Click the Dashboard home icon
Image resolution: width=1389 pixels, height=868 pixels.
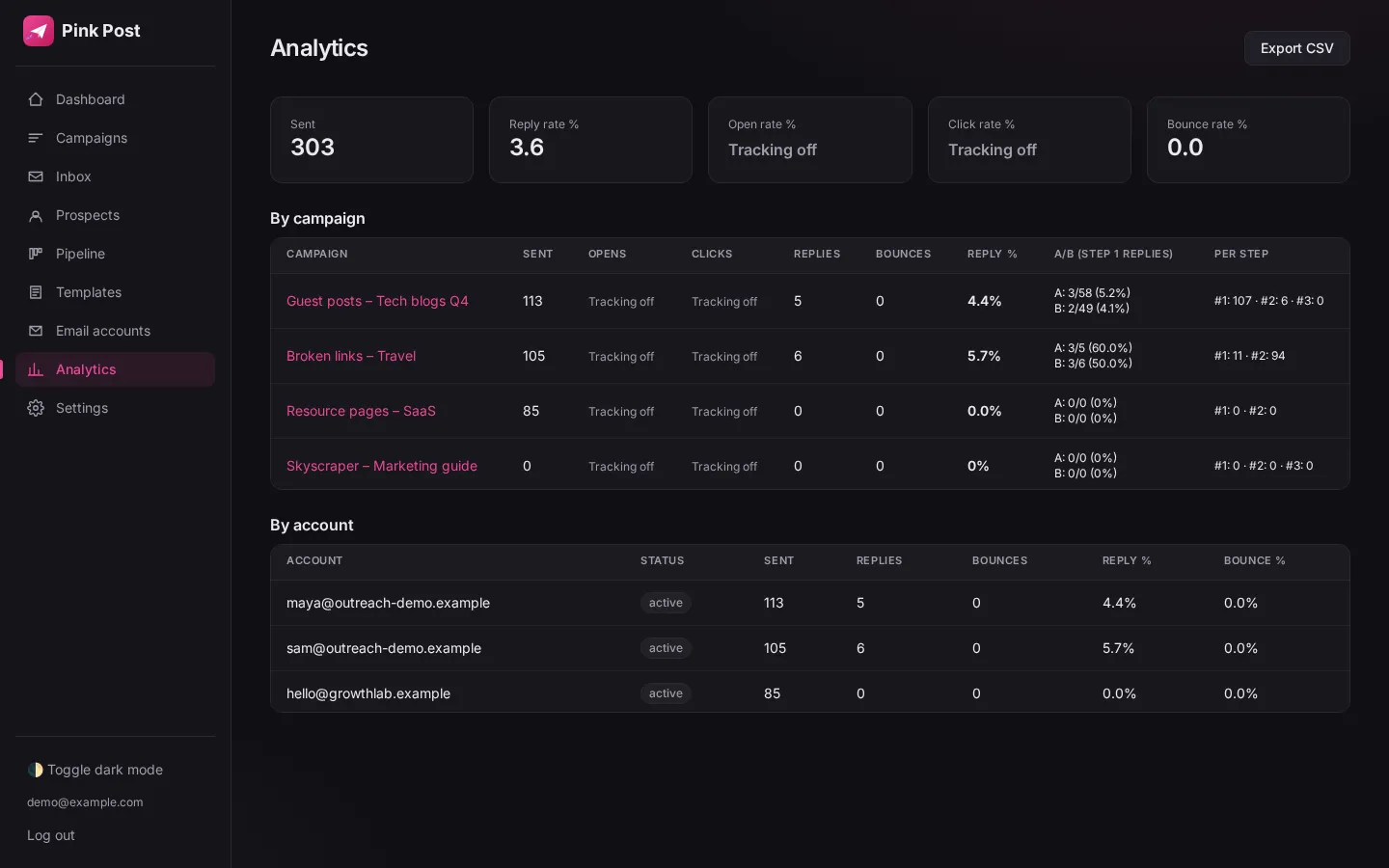click(x=36, y=99)
